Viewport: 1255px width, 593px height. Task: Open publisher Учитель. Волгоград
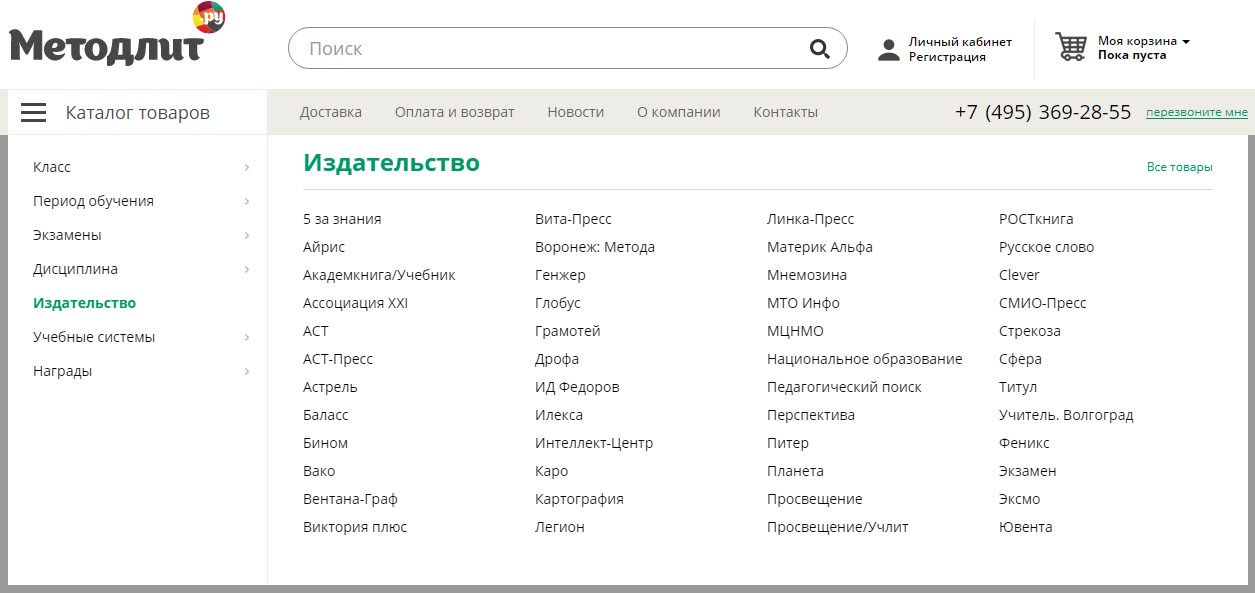(1066, 415)
